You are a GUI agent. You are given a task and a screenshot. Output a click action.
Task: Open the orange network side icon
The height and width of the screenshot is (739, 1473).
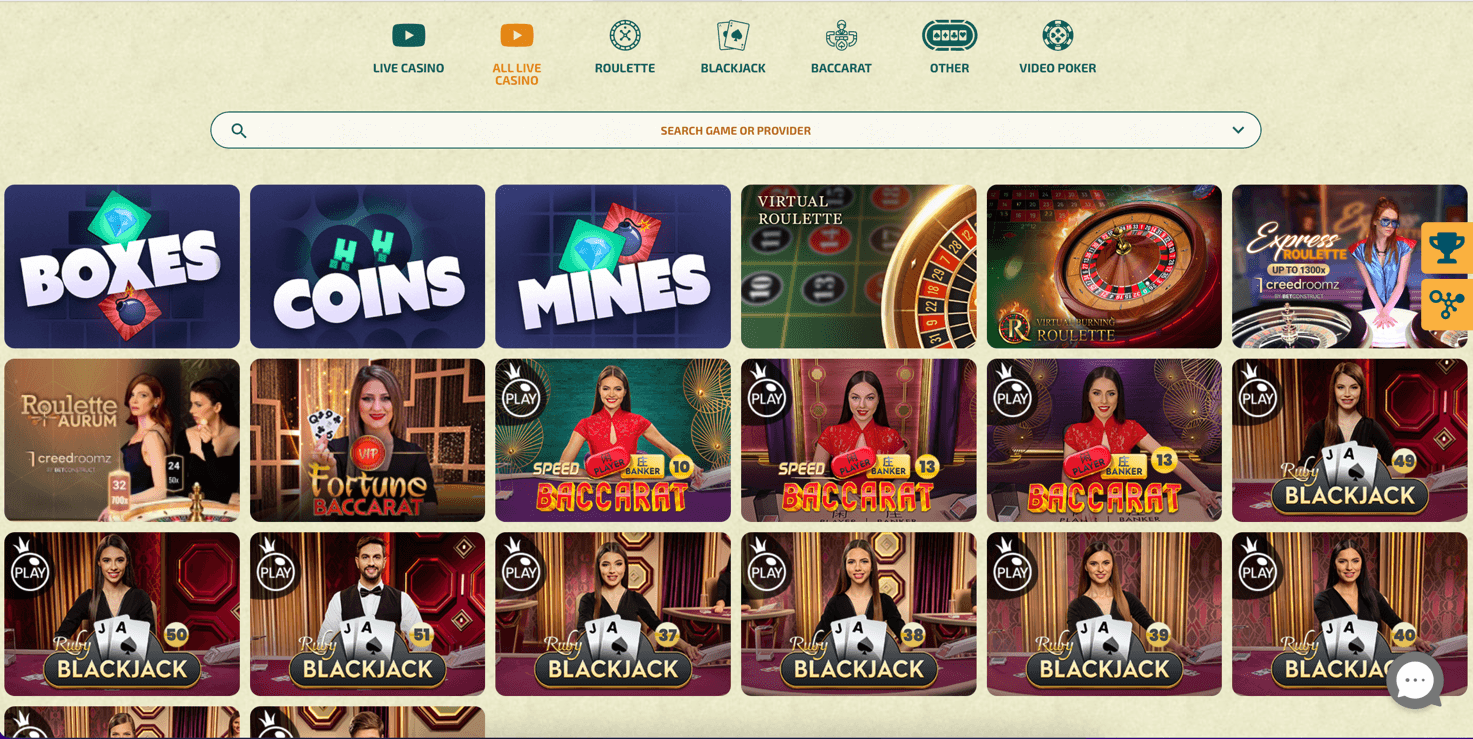coord(1446,305)
